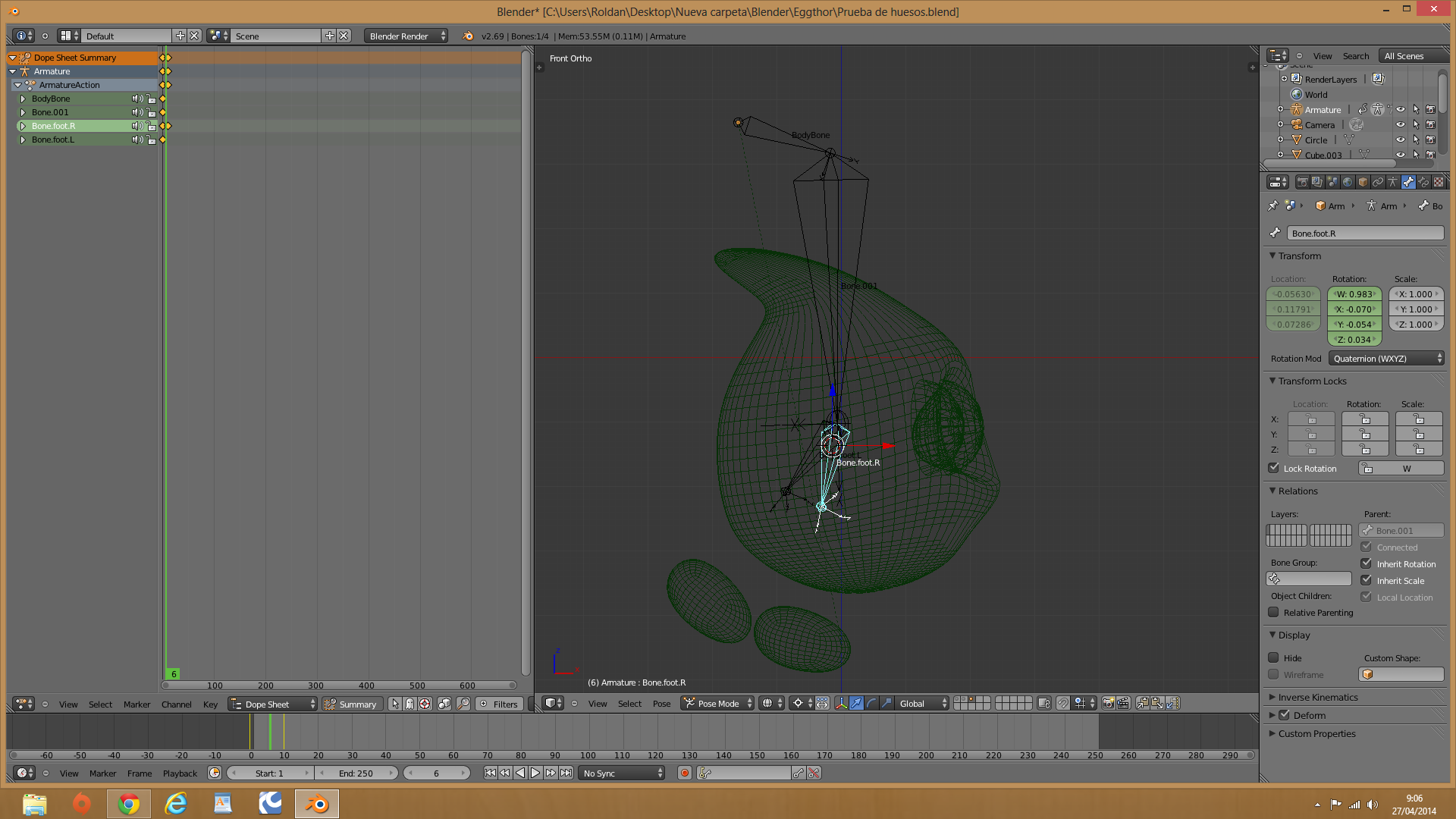Select the rotate manipulator icon
The width and height of the screenshot is (1456, 819).
(x=871, y=704)
